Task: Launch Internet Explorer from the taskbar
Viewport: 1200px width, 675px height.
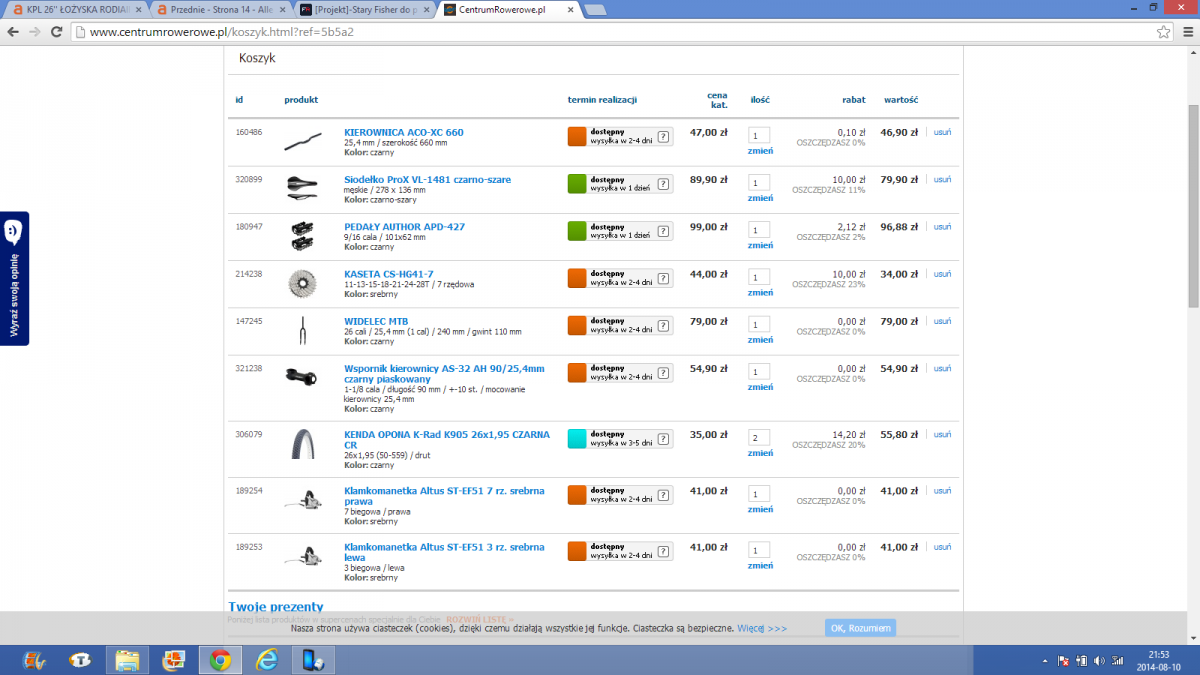Action: tap(267, 660)
